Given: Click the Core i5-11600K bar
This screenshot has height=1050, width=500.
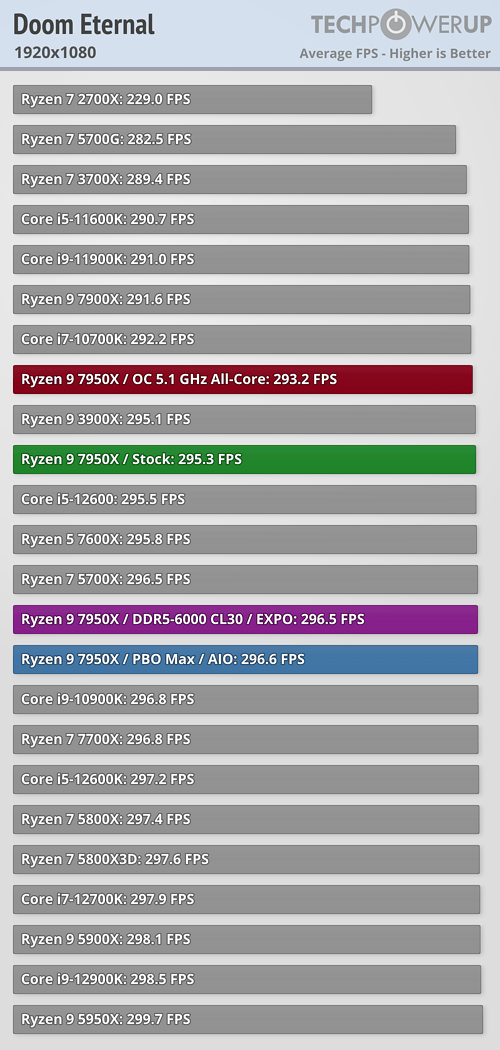Looking at the screenshot, I should tap(241, 220).
